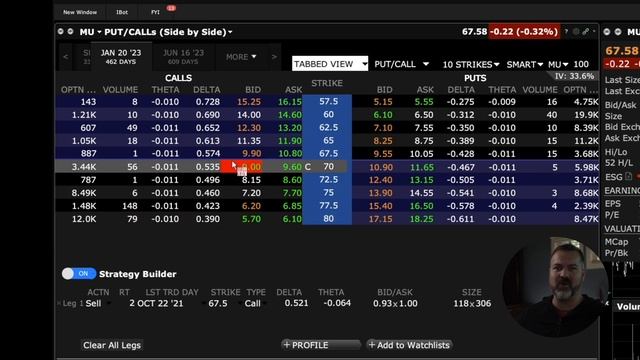Open the FYI menu item
This screenshot has width=640, height=360.
(x=155, y=12)
